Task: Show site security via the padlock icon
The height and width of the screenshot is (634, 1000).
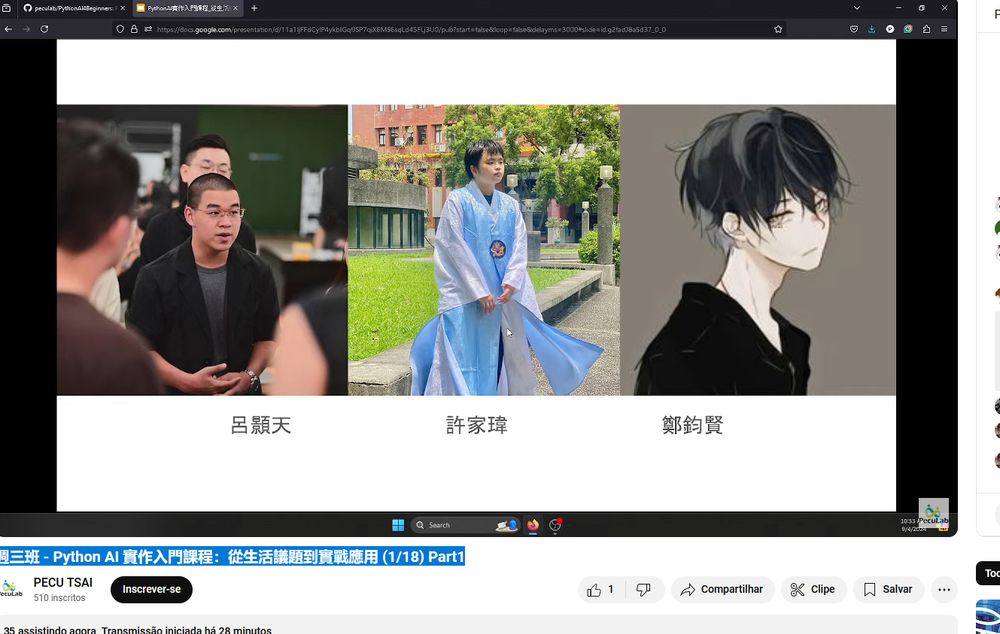Action: click(x=134, y=29)
